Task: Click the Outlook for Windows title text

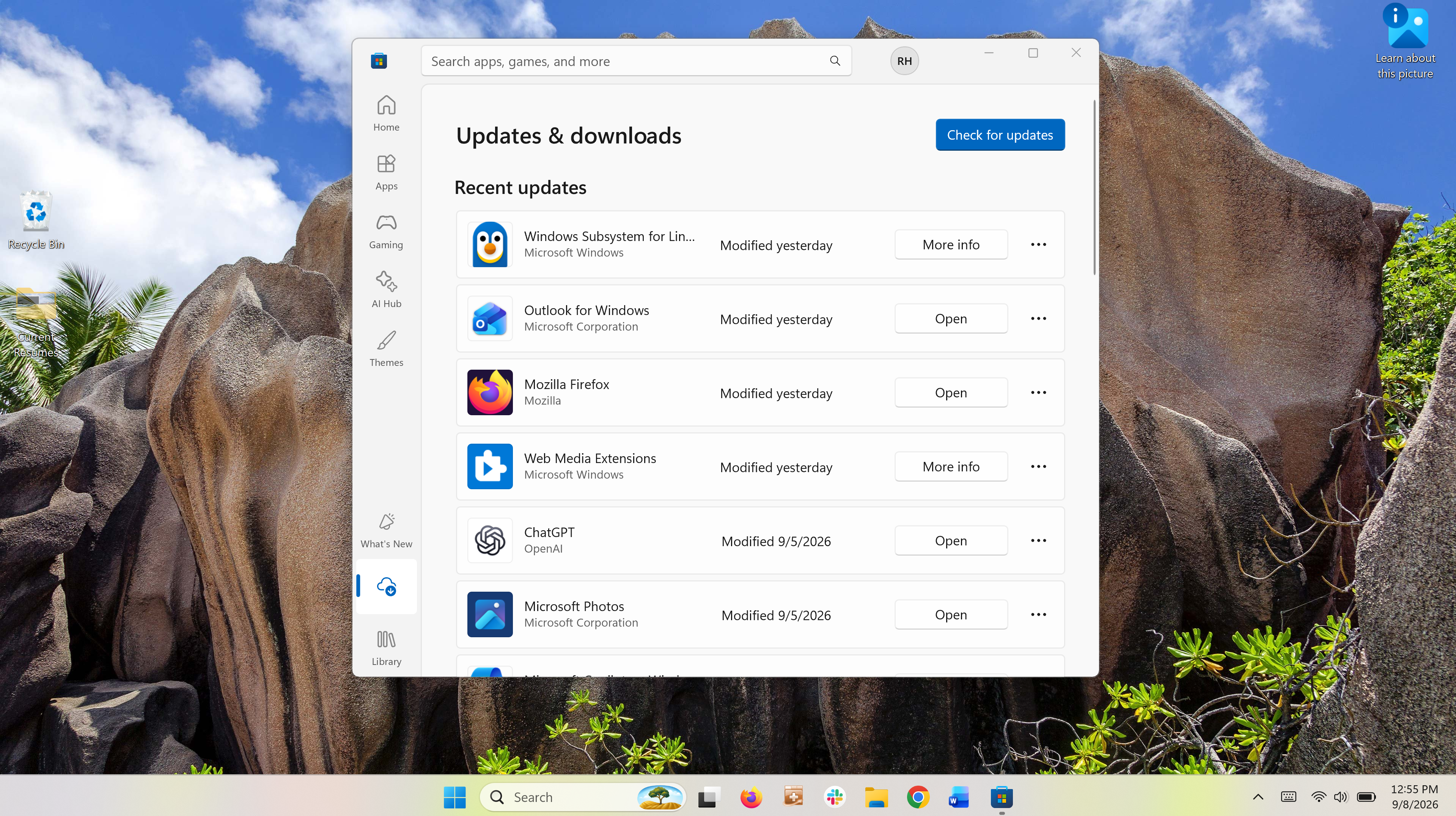Action: coord(586,310)
